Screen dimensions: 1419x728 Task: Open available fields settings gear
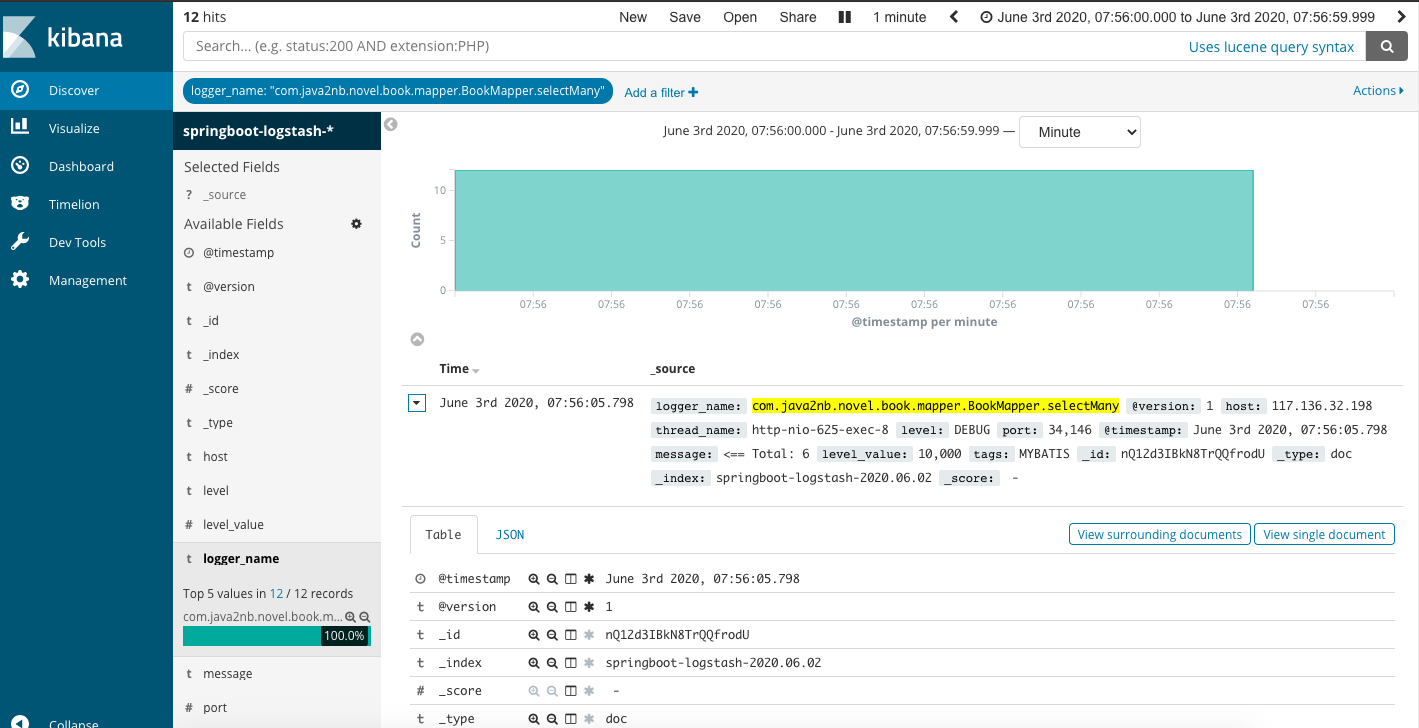click(x=356, y=224)
